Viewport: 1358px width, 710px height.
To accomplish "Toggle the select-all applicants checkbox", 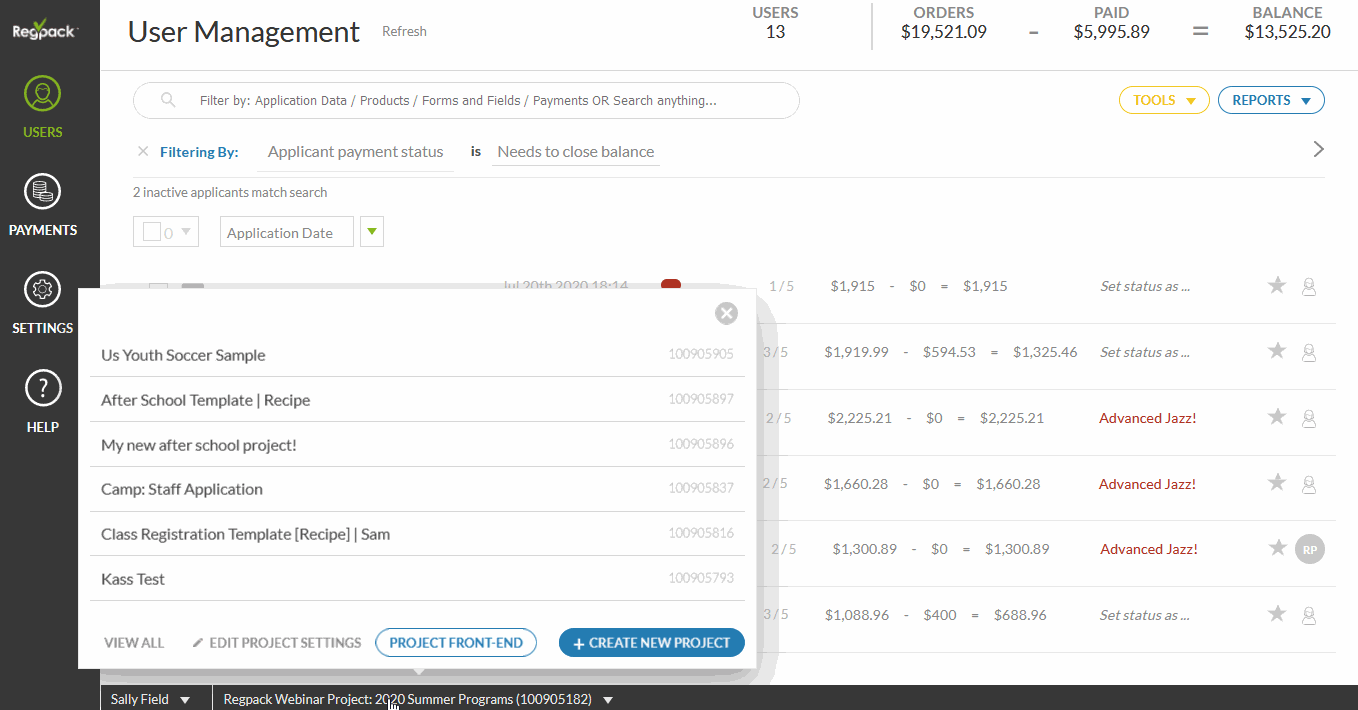I will pos(152,232).
